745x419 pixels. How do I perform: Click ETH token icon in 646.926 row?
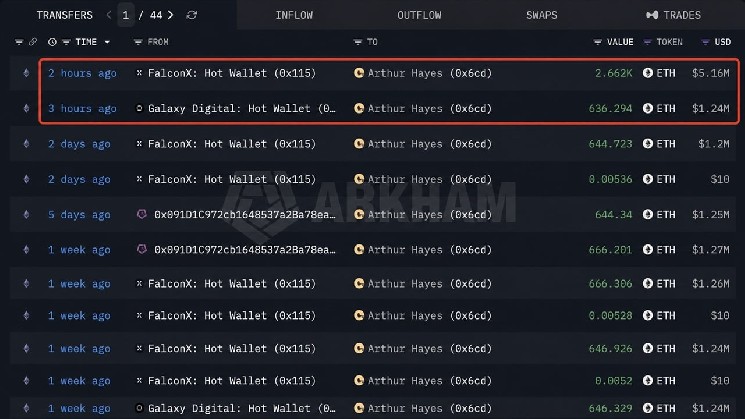648,348
